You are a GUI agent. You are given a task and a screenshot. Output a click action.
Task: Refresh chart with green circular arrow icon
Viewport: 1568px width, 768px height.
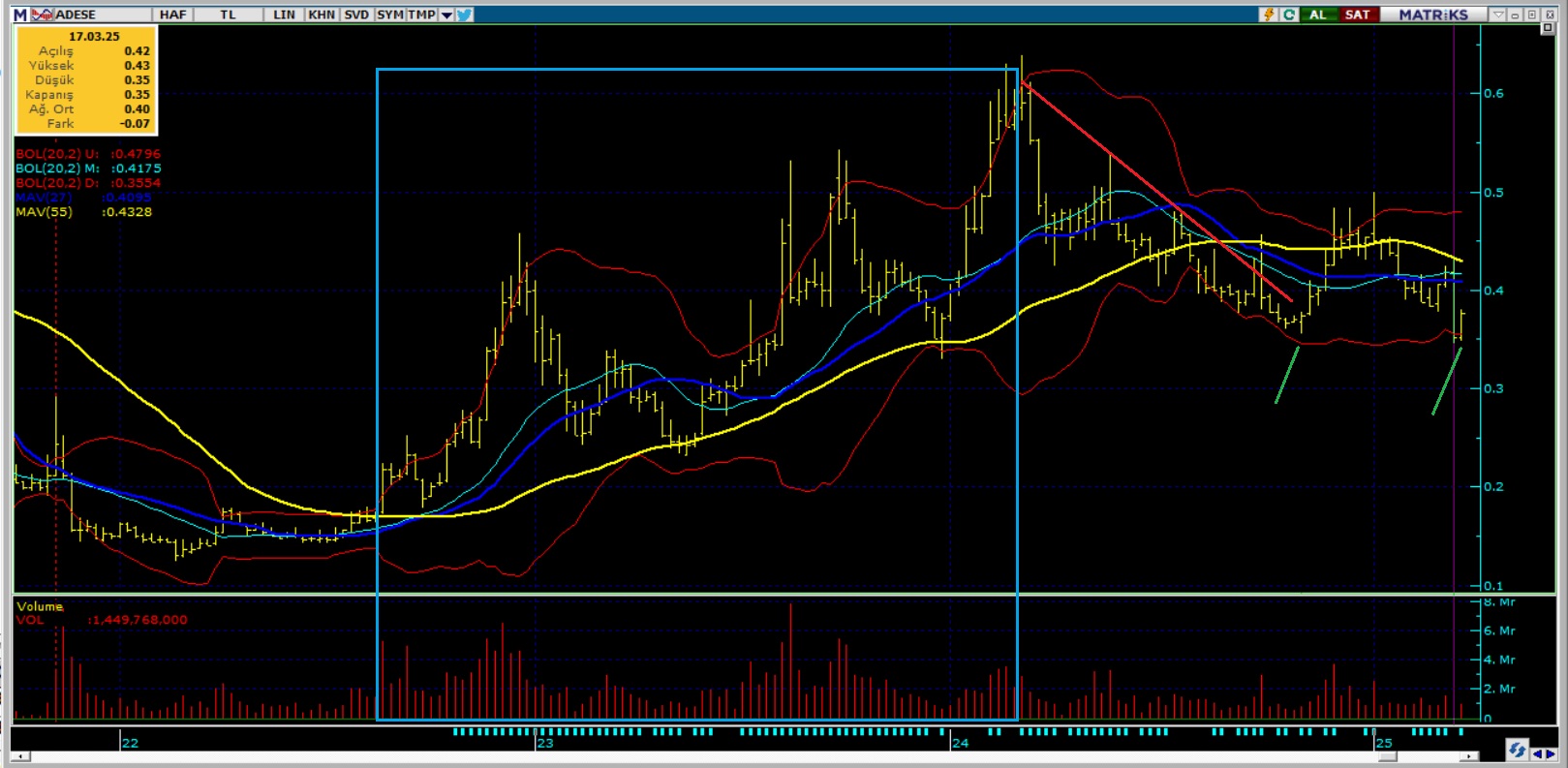(x=1289, y=15)
